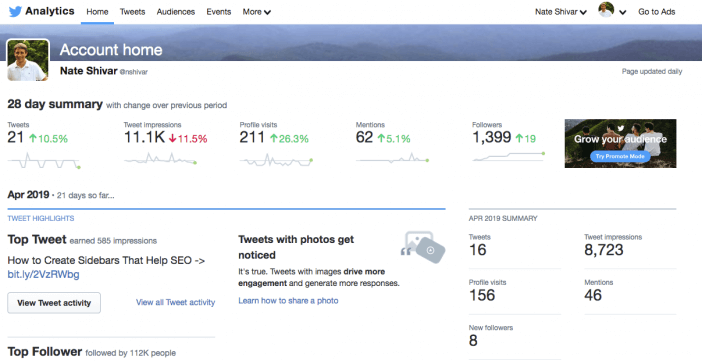Click the Grow your audience banner image
The width and height of the screenshot is (702, 361).
click(620, 143)
